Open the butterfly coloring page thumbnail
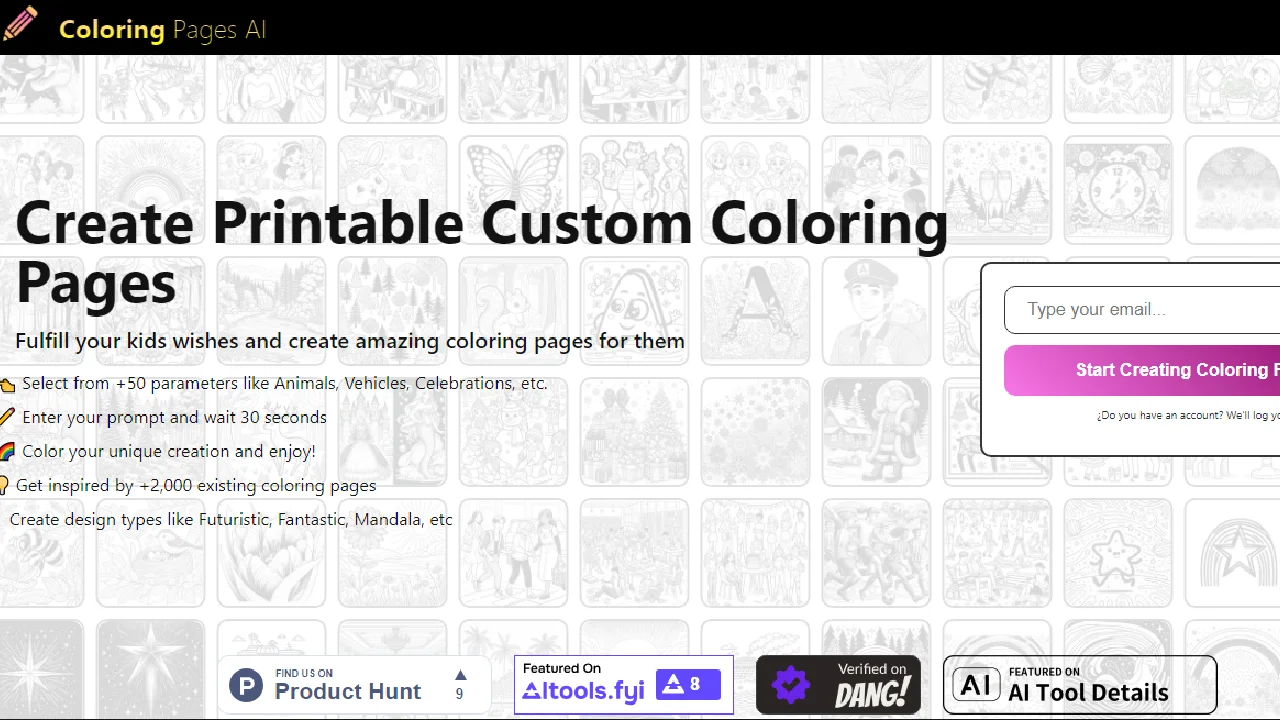The width and height of the screenshot is (1280, 720). click(x=513, y=189)
